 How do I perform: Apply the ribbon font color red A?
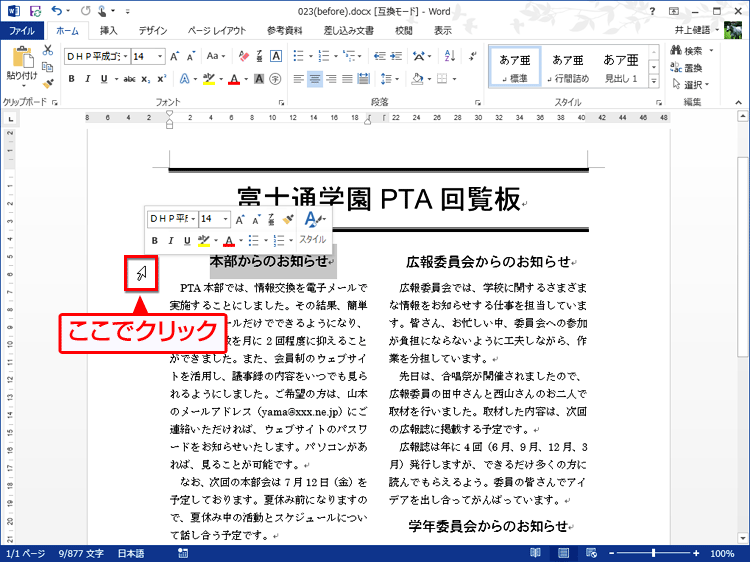click(233, 79)
